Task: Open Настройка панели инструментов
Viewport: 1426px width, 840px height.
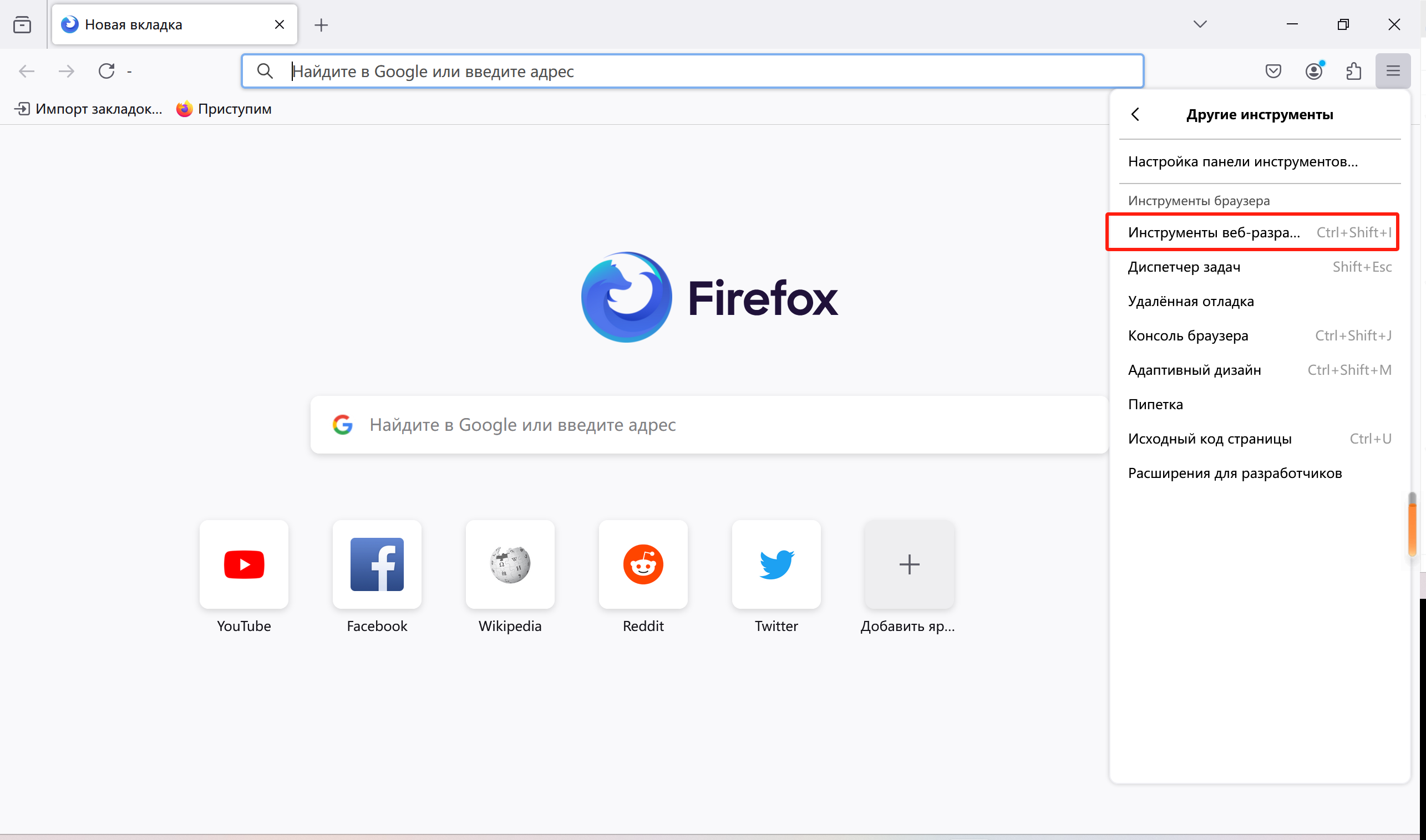Action: pos(1259,162)
